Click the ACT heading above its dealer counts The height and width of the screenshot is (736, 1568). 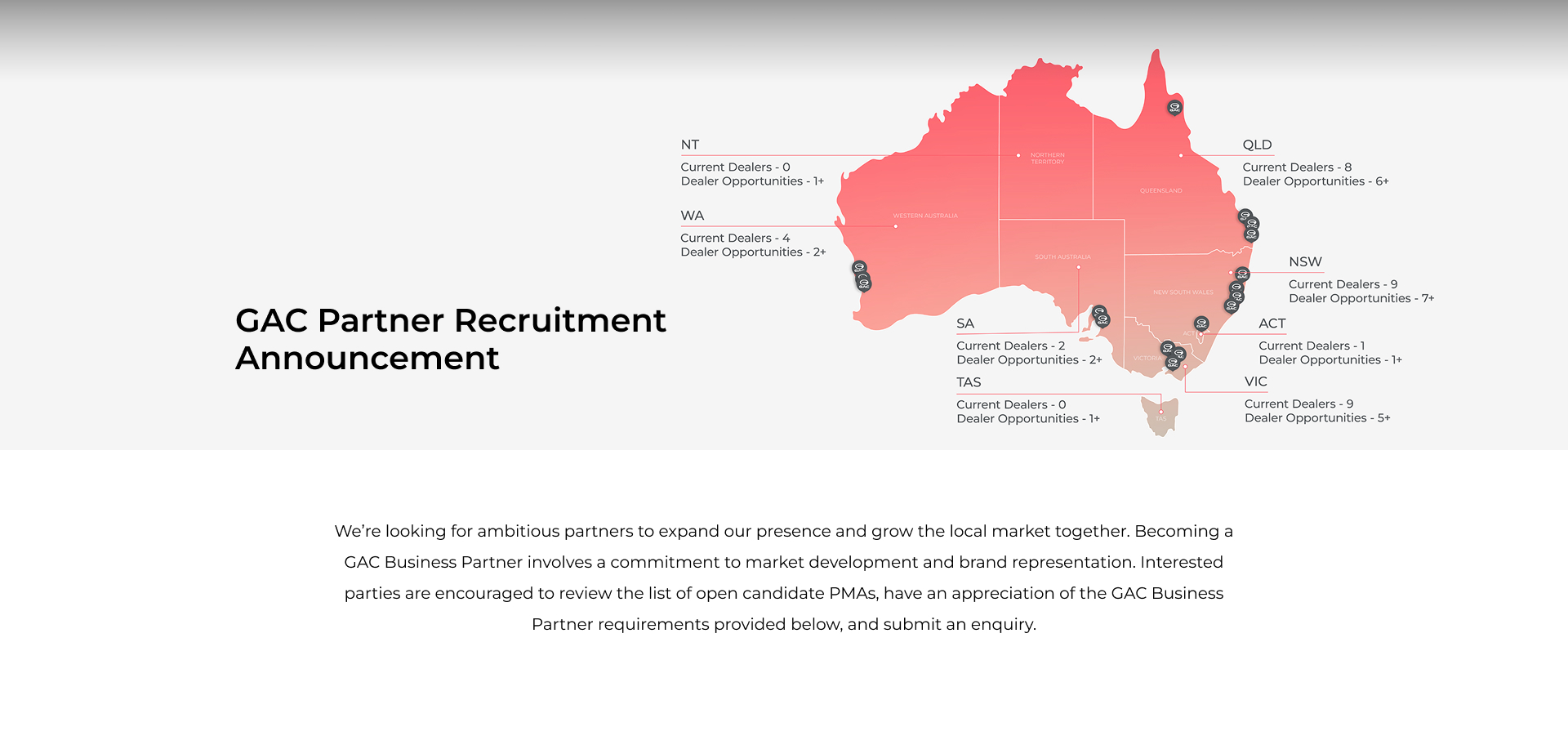tap(1272, 323)
